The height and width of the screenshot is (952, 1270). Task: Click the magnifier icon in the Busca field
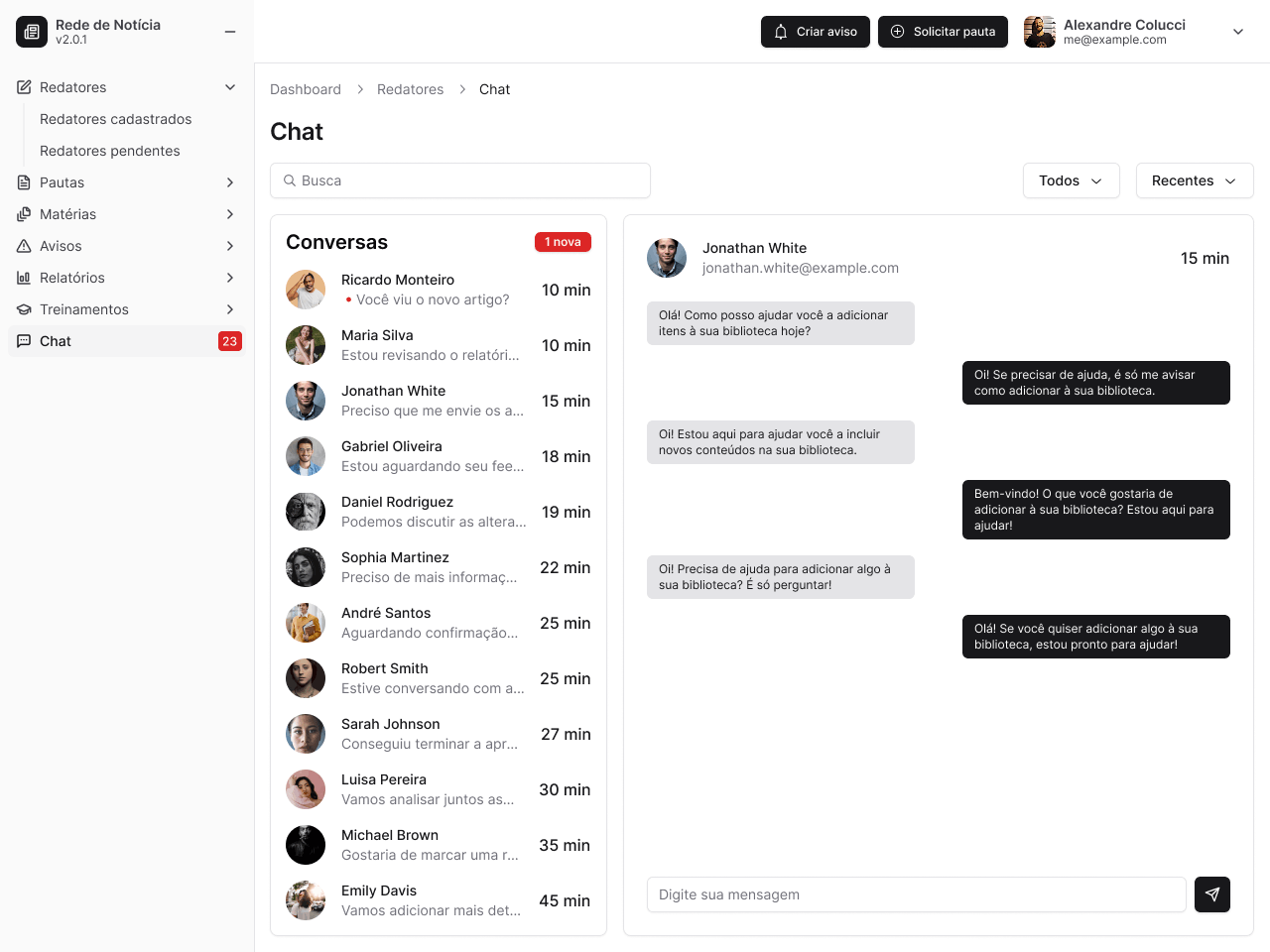click(289, 180)
